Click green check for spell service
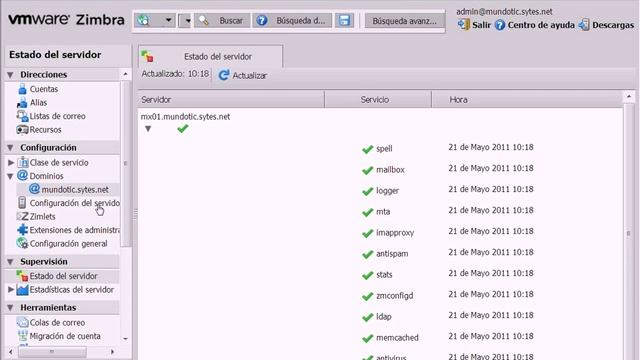The width and height of the screenshot is (640, 360). [367, 149]
